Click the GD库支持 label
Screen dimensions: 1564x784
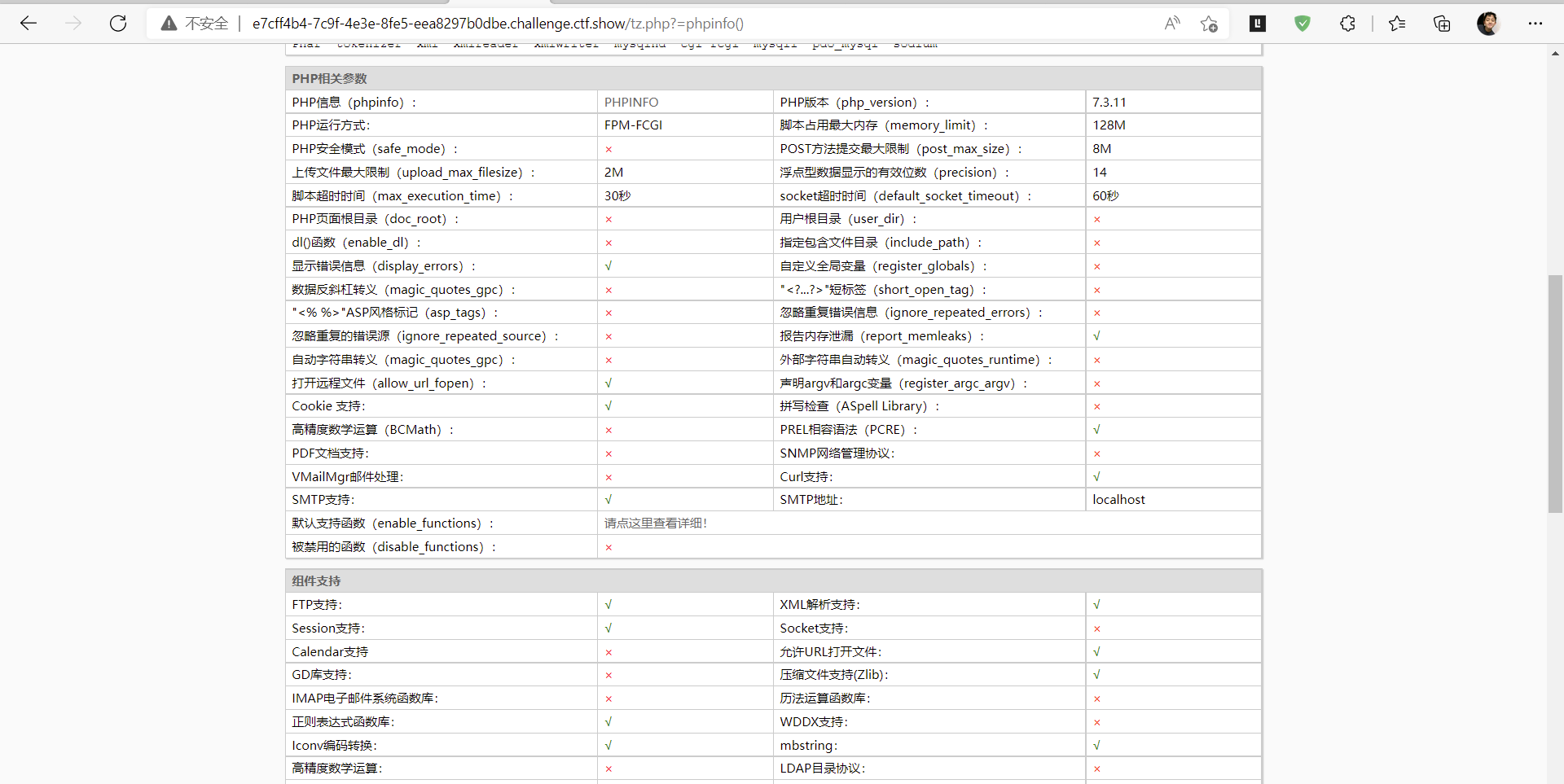(322, 675)
